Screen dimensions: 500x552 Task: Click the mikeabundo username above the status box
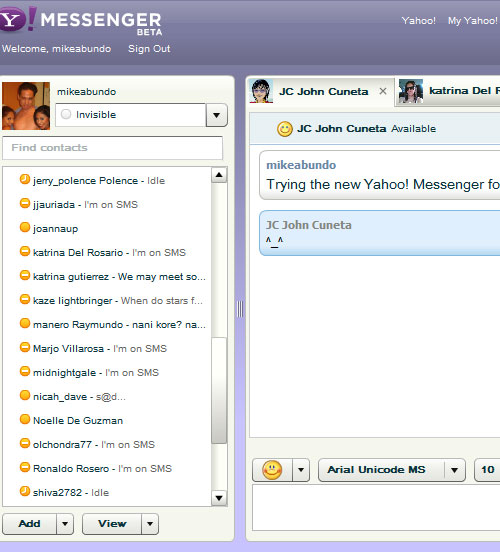[x=86, y=92]
